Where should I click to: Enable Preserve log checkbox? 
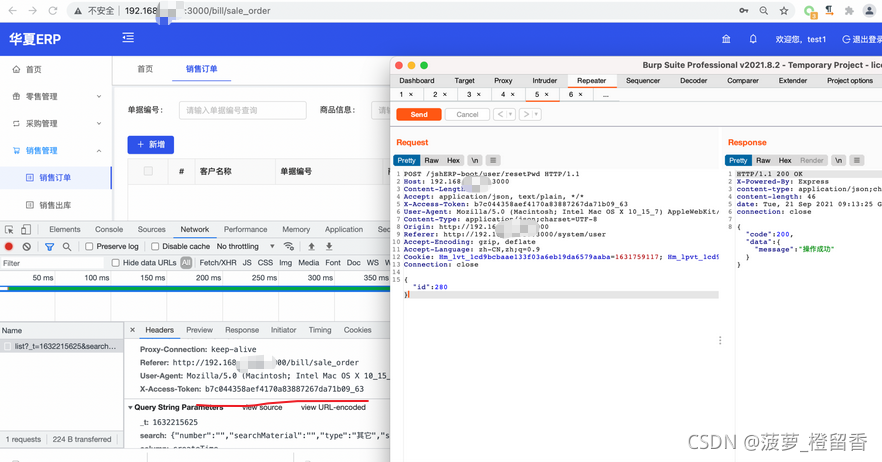[89, 246]
